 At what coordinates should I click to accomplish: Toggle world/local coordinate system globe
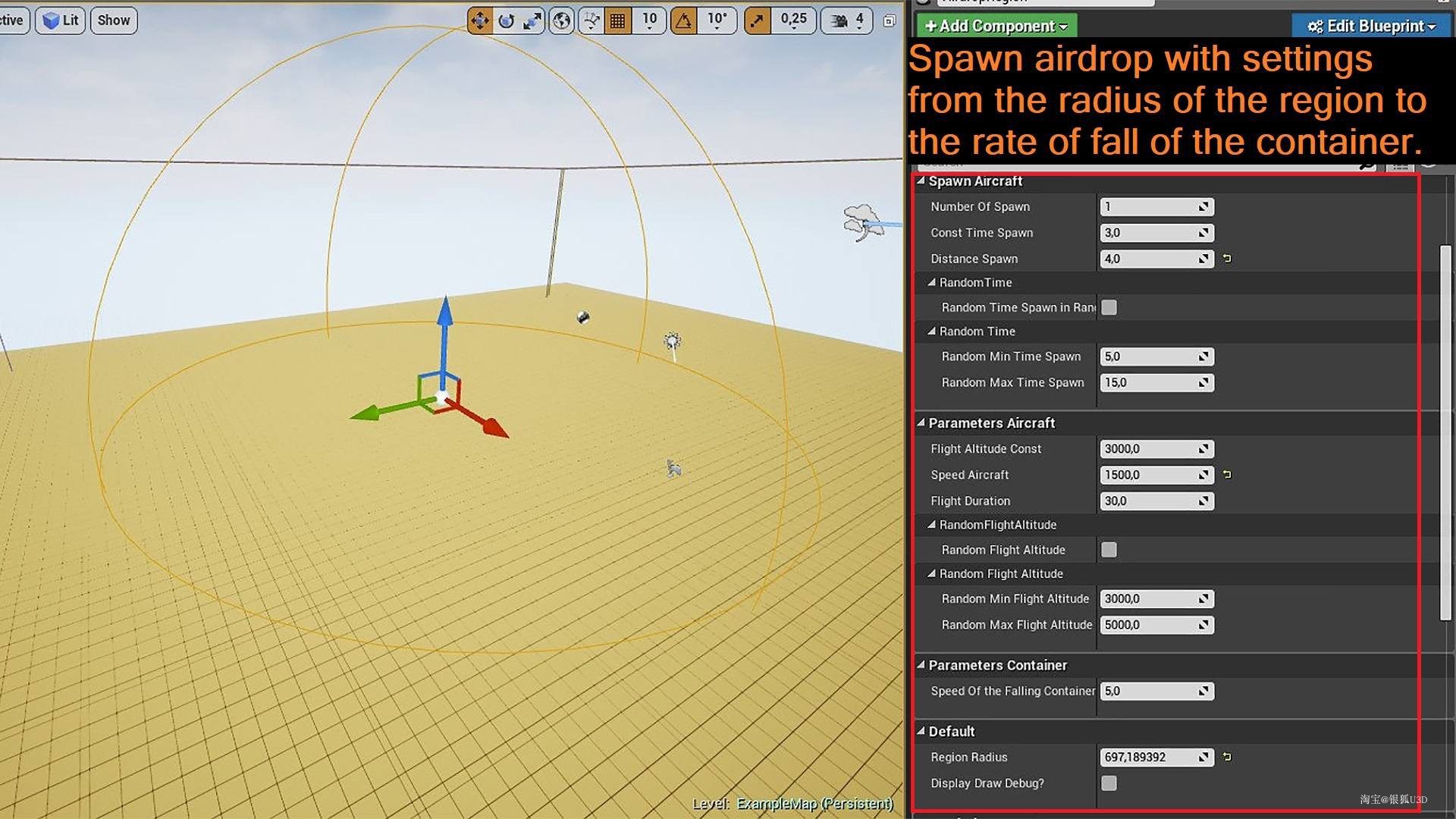point(560,20)
